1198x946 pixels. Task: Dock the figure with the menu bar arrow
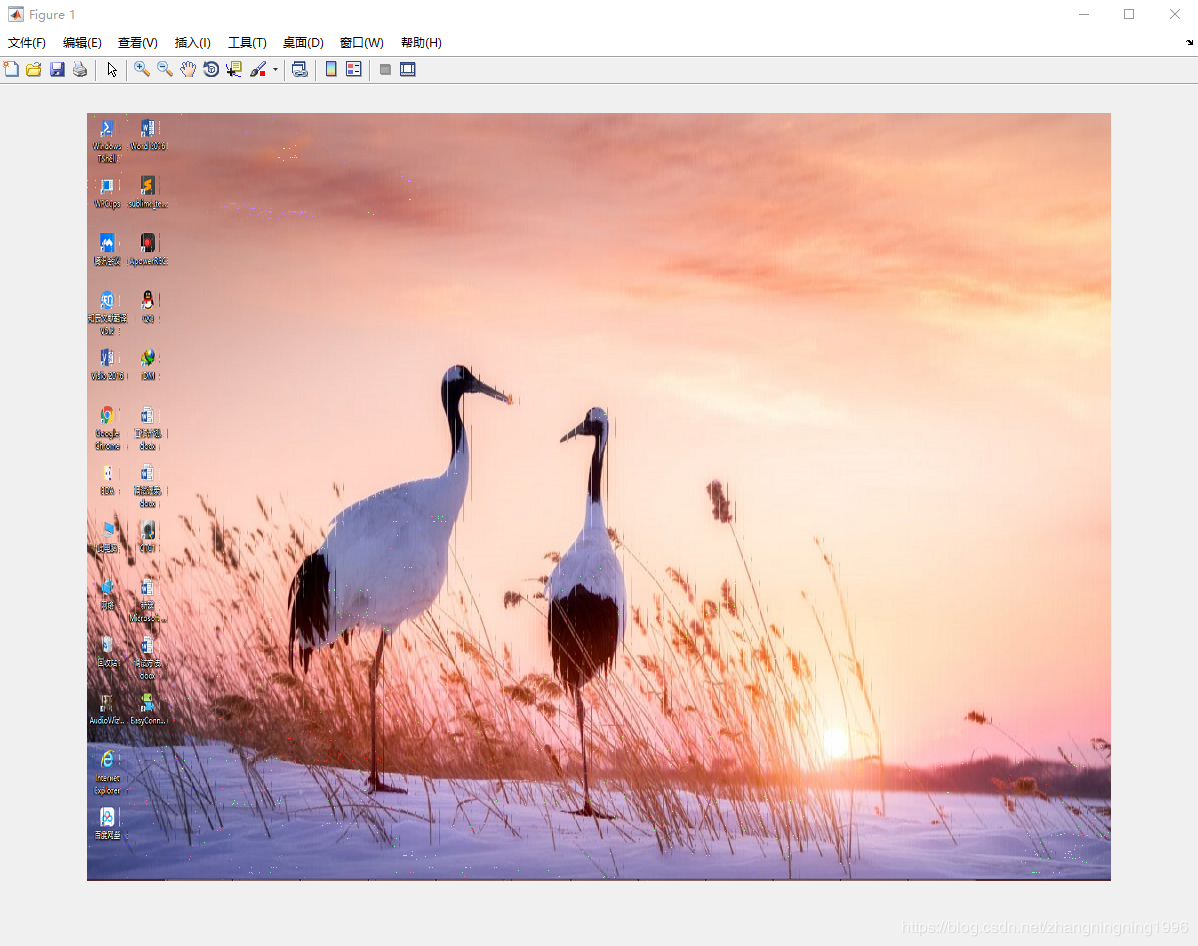click(1190, 43)
